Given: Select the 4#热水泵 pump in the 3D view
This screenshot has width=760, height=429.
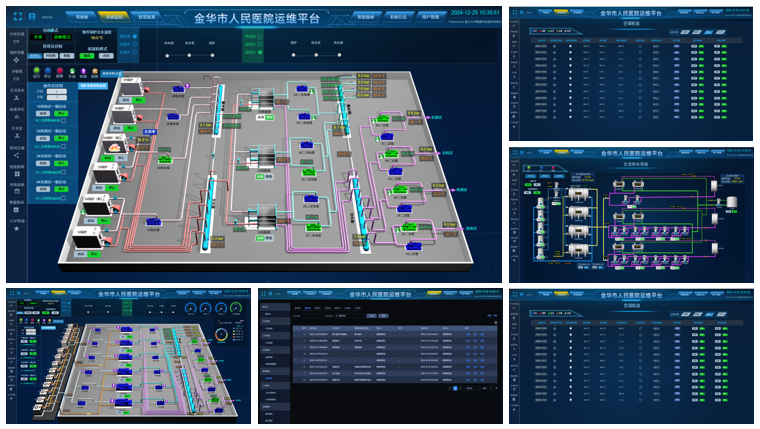Looking at the screenshot, I should (178, 89).
